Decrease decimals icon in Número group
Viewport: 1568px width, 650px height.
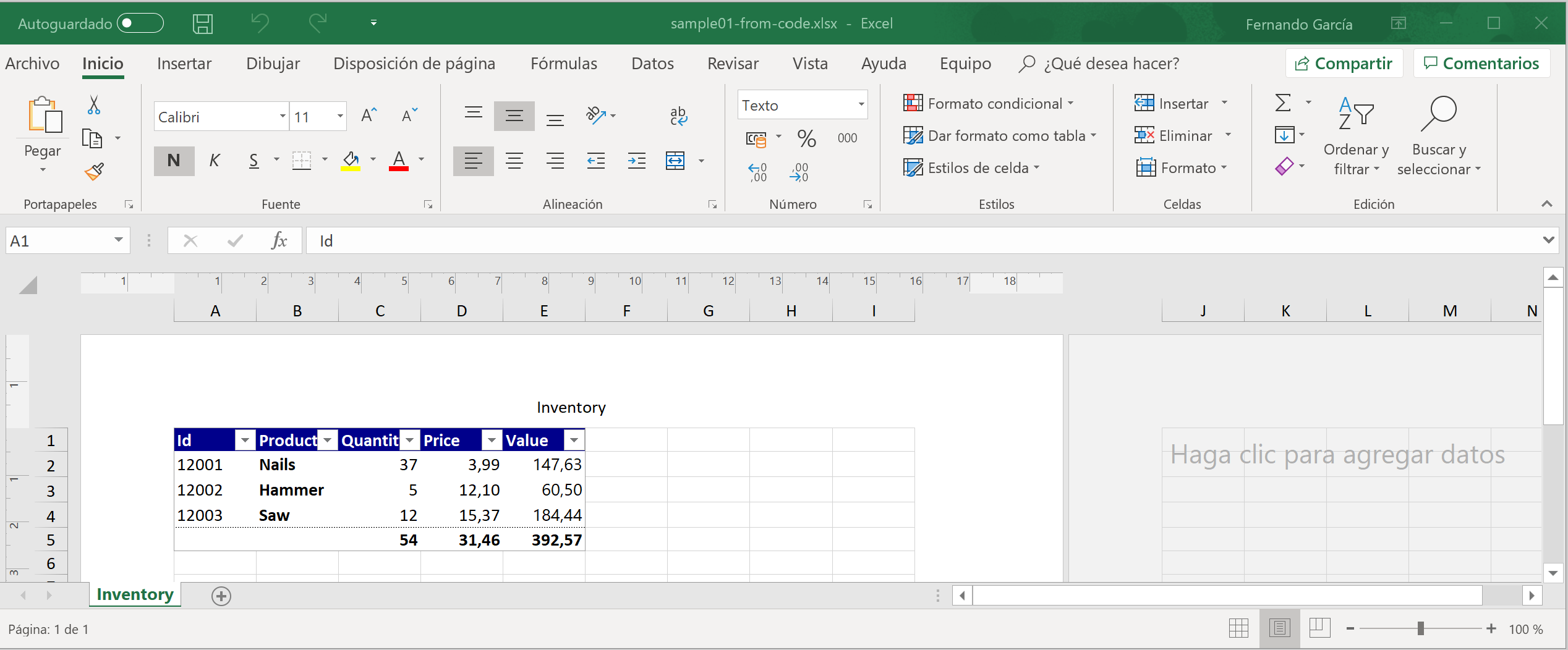[x=798, y=172]
